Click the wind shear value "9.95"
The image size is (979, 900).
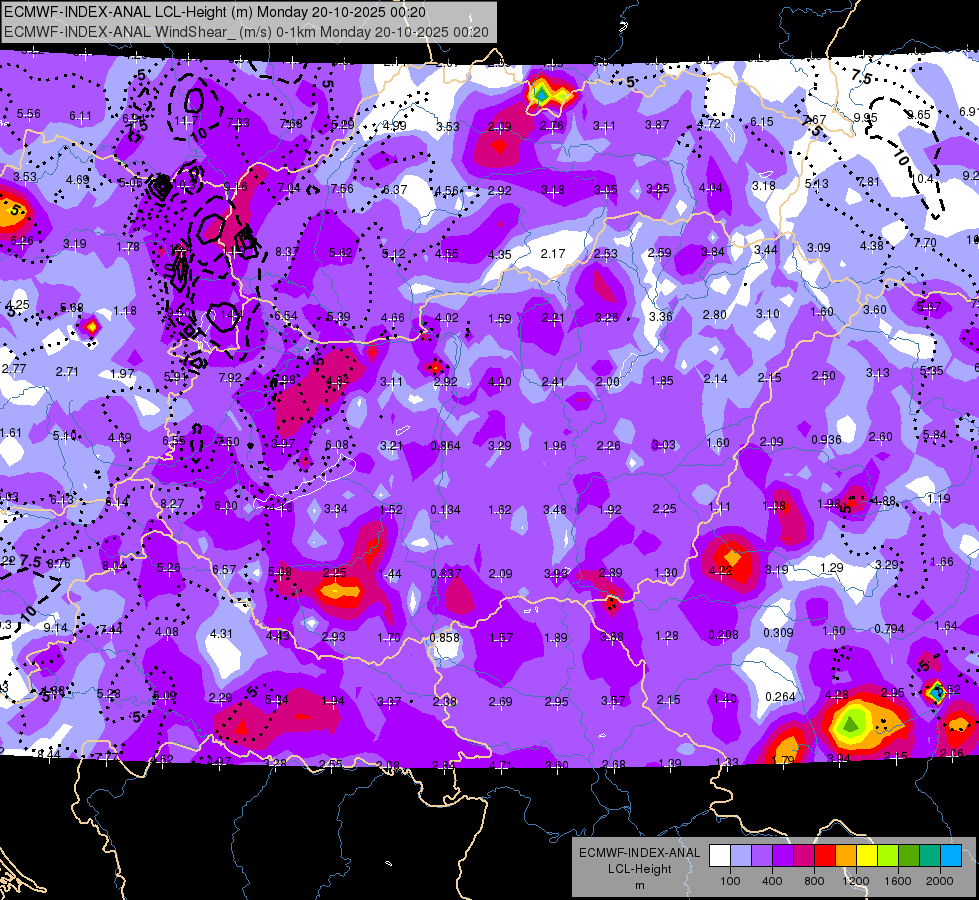click(865, 117)
